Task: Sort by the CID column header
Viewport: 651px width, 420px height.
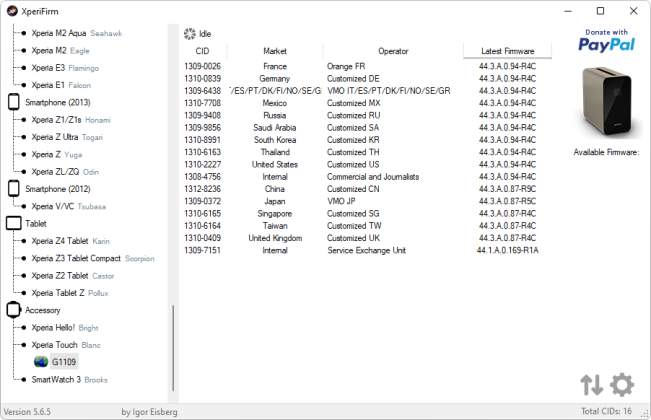Action: [x=203, y=51]
